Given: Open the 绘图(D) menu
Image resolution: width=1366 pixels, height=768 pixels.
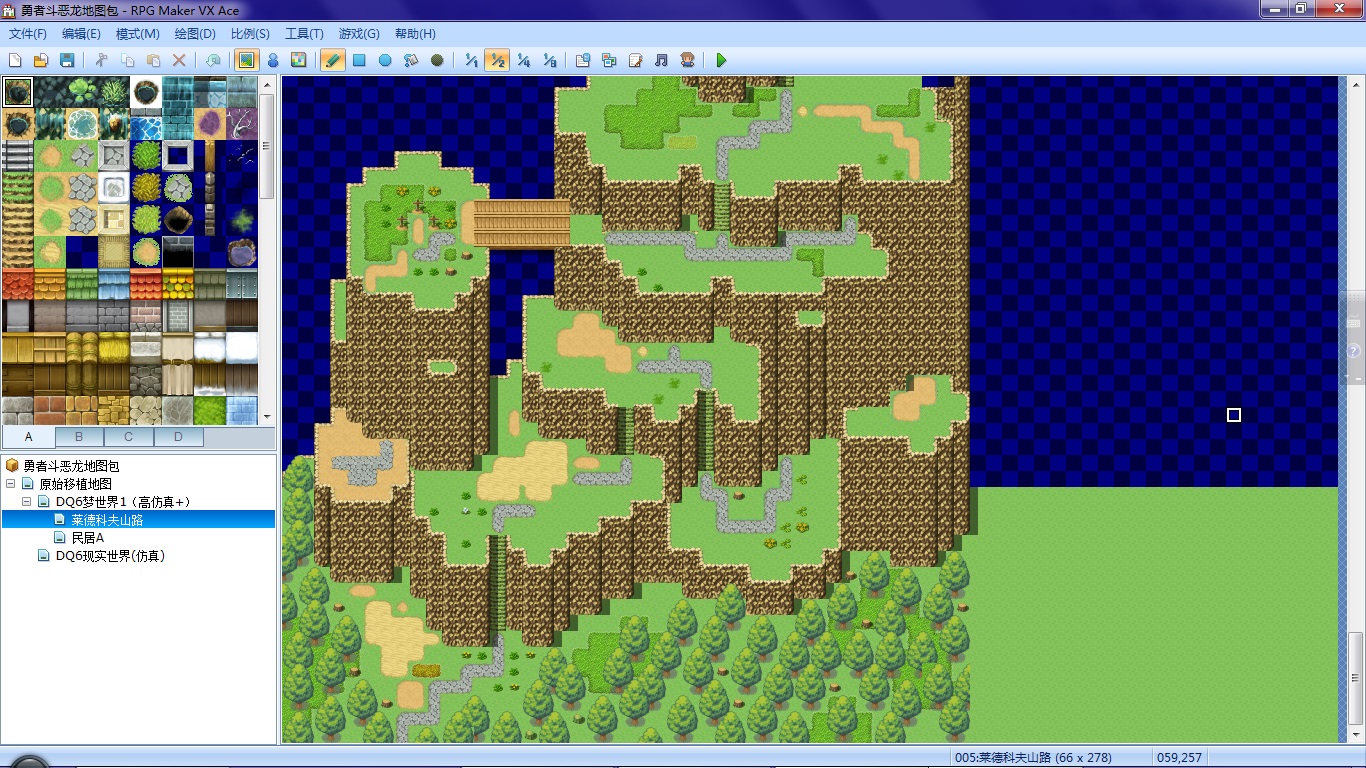Looking at the screenshot, I should pos(195,34).
